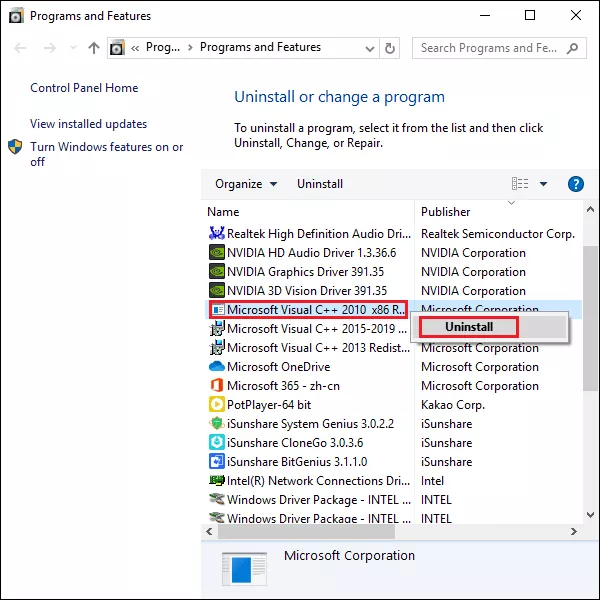The width and height of the screenshot is (600, 600).
Task: Expand the Organize dropdown menu
Action: [x=246, y=184]
